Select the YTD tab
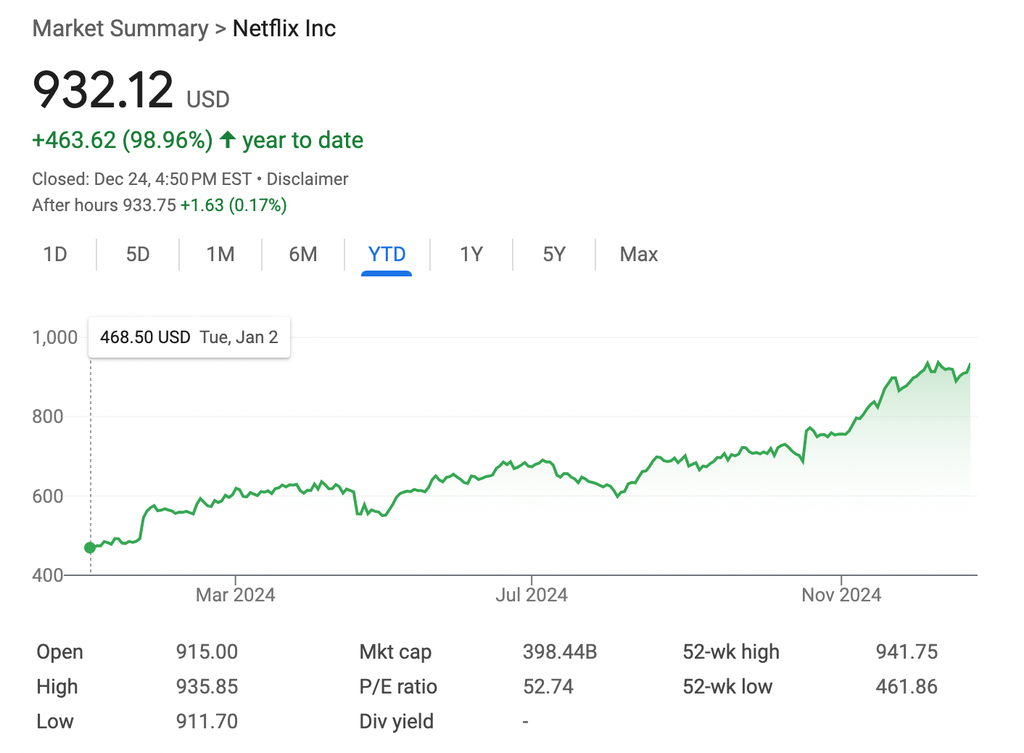 (x=387, y=254)
